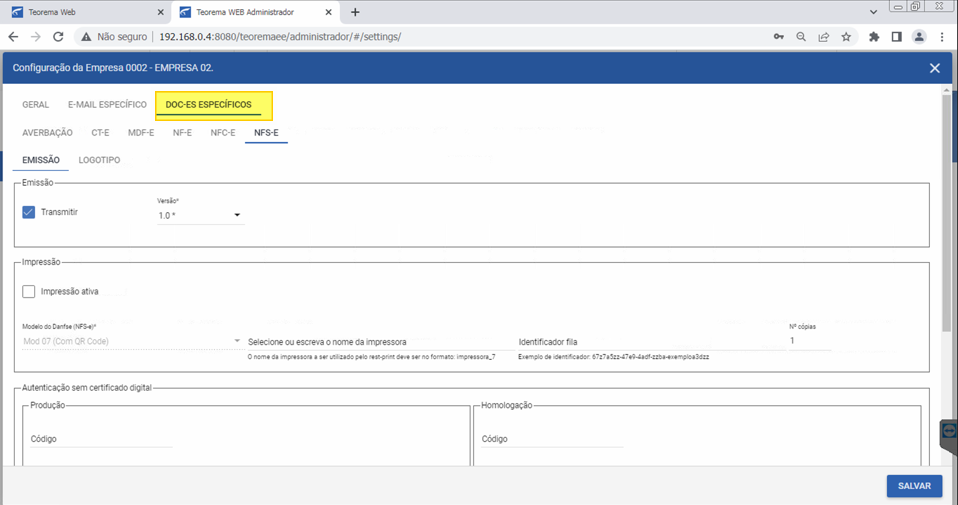This screenshot has width=958, height=505.
Task: Switch to the CT-E sub-tab
Action: (x=100, y=133)
